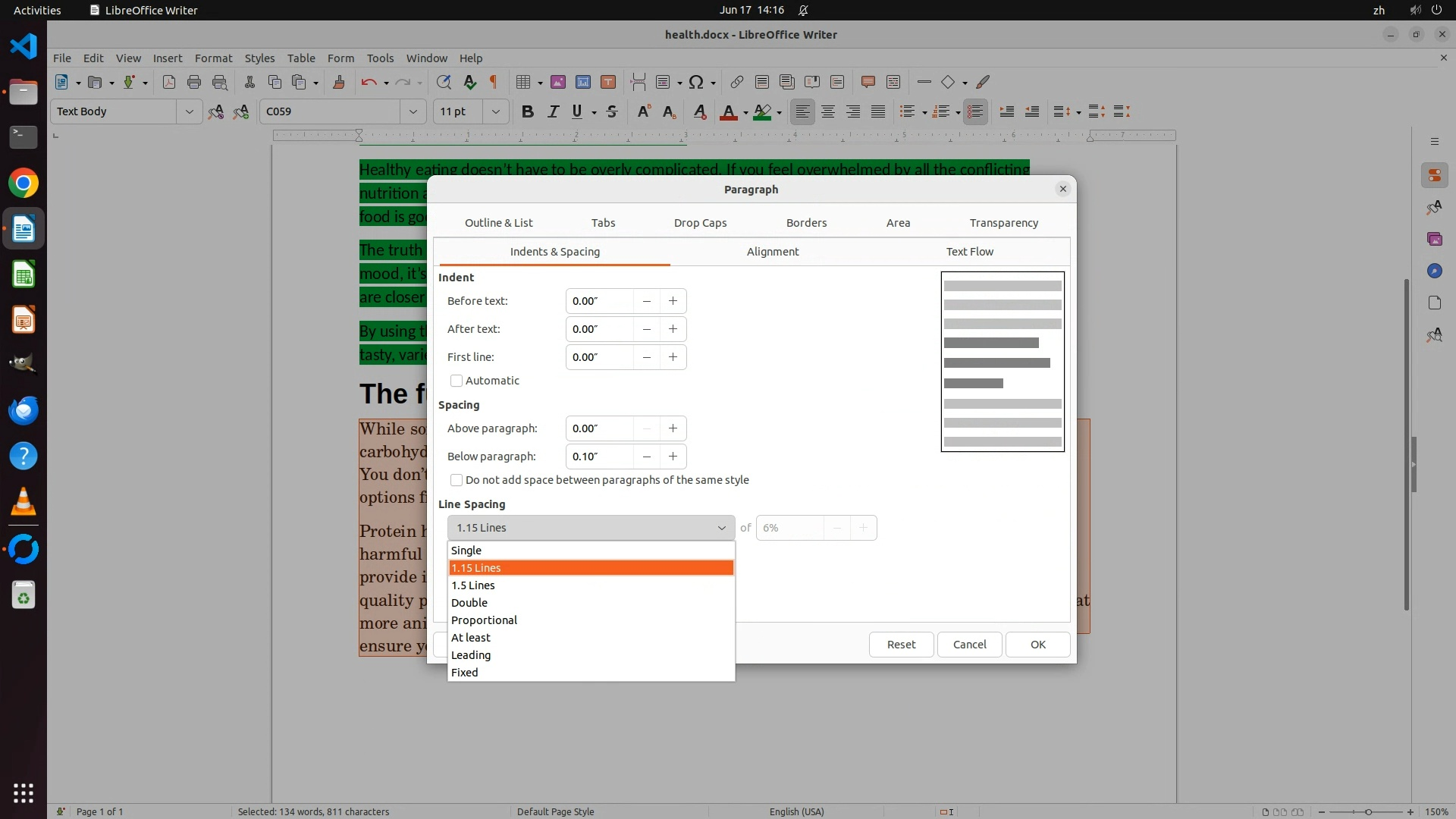Click the Print icon in toolbar

coord(194,82)
